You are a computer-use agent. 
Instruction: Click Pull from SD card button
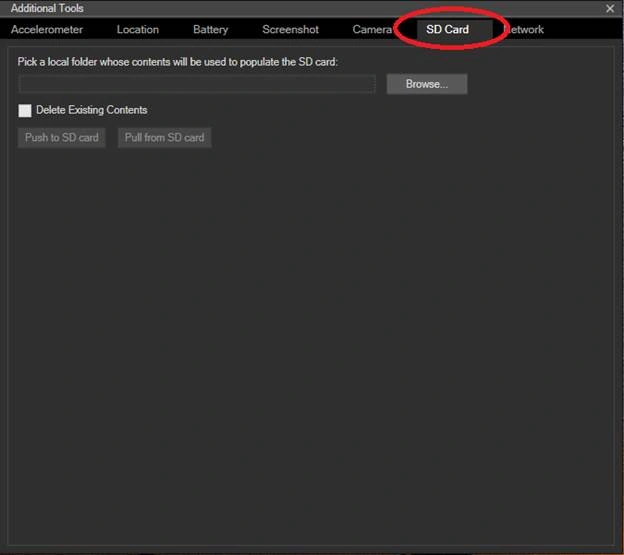(164, 138)
